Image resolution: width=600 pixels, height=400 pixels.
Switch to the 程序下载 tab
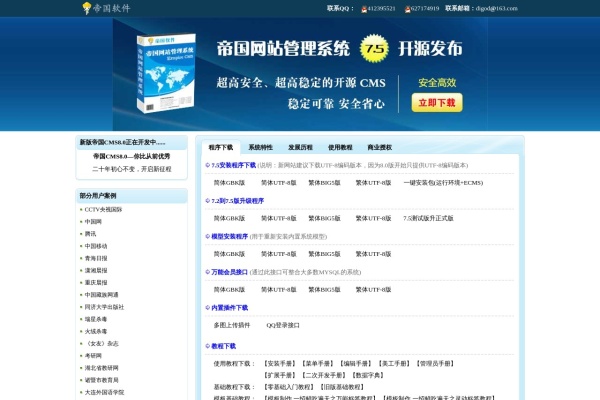221,147
